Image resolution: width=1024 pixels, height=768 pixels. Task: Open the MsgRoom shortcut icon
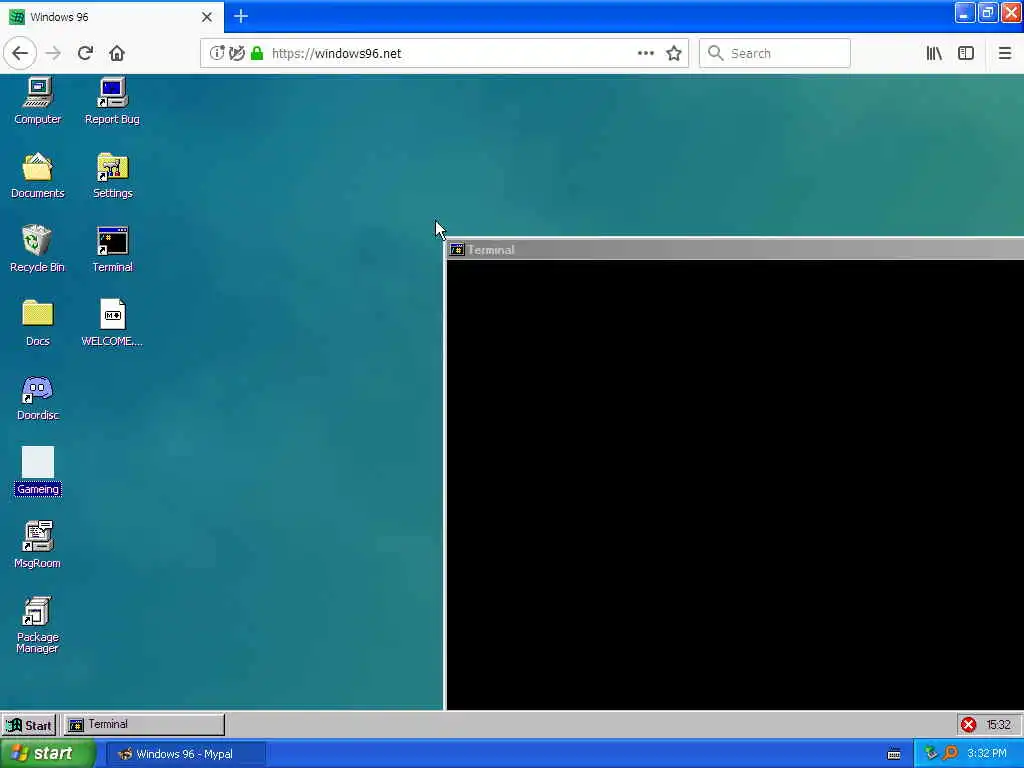(x=37, y=545)
